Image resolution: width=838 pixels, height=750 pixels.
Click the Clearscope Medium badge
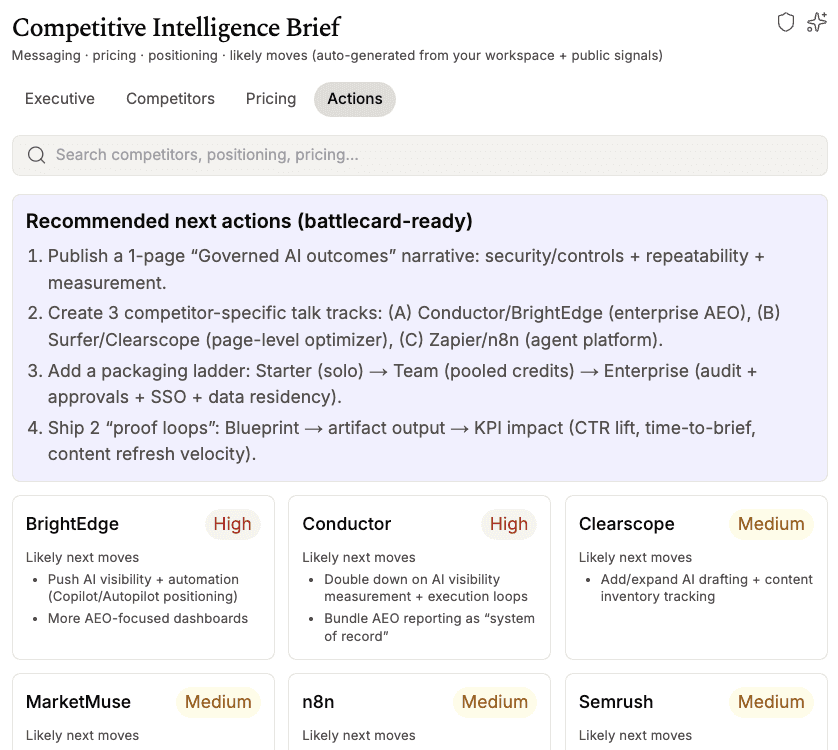click(x=771, y=524)
